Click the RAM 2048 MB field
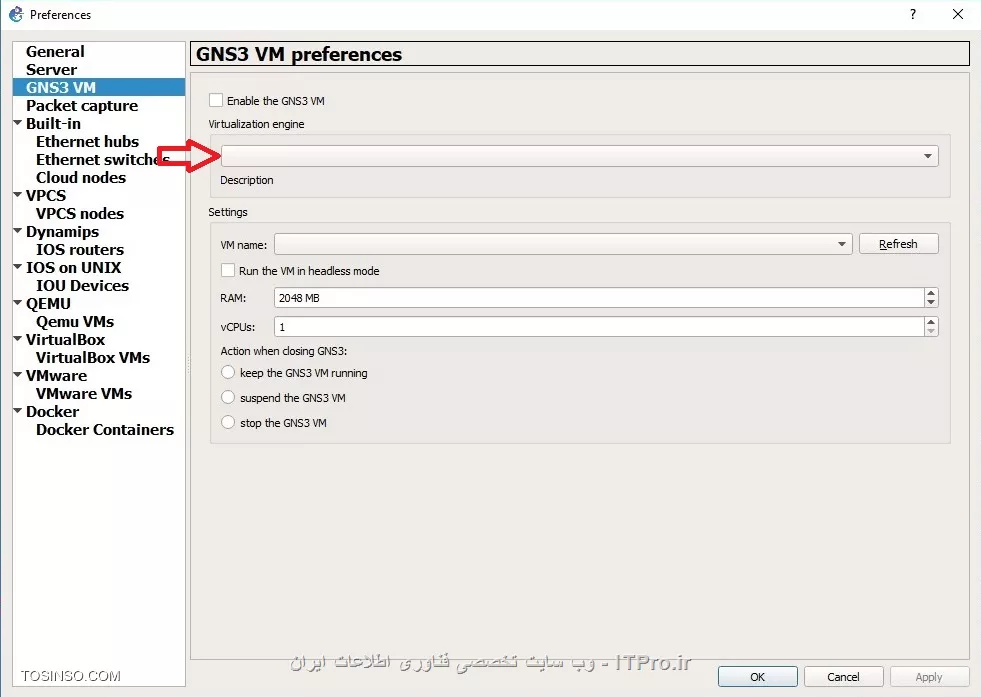Image resolution: width=981 pixels, height=697 pixels. pos(599,298)
